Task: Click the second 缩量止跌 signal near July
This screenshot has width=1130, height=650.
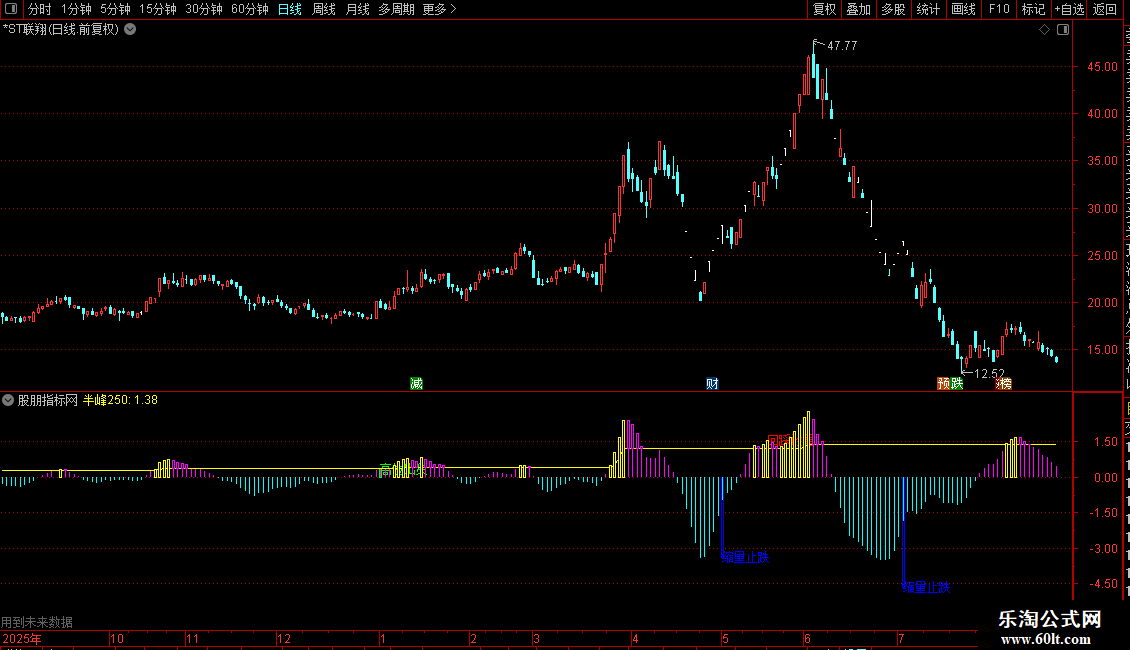Action: point(927,587)
